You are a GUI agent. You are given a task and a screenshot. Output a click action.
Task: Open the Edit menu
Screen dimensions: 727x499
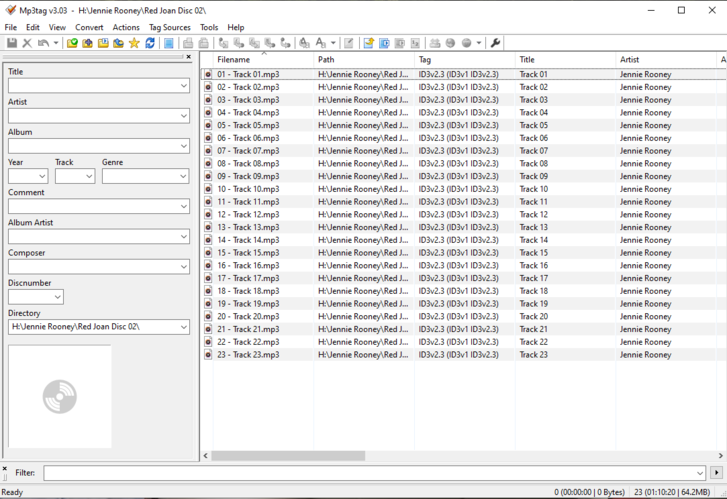(x=32, y=27)
